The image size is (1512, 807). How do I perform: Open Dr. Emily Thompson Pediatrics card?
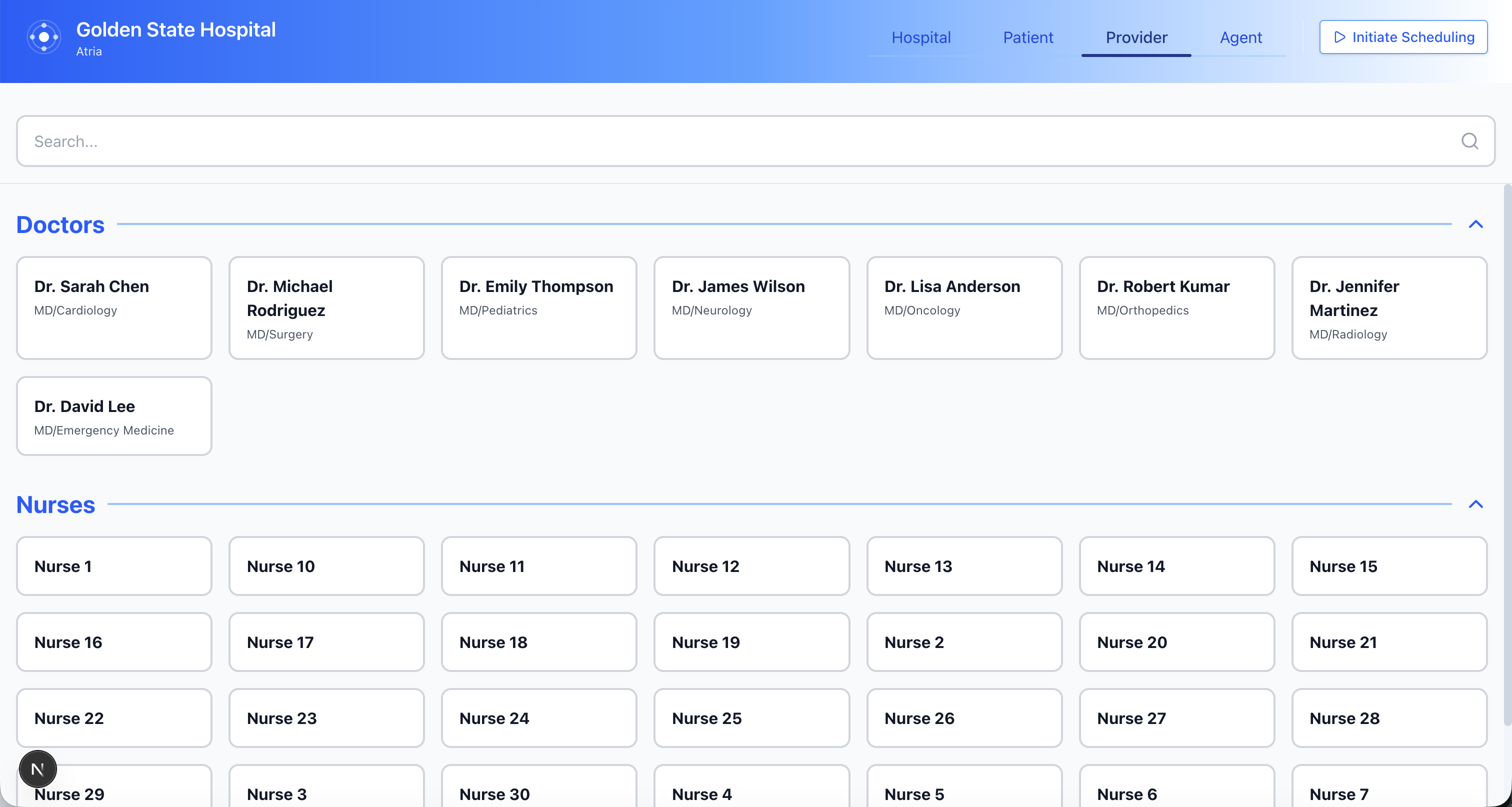click(x=539, y=307)
